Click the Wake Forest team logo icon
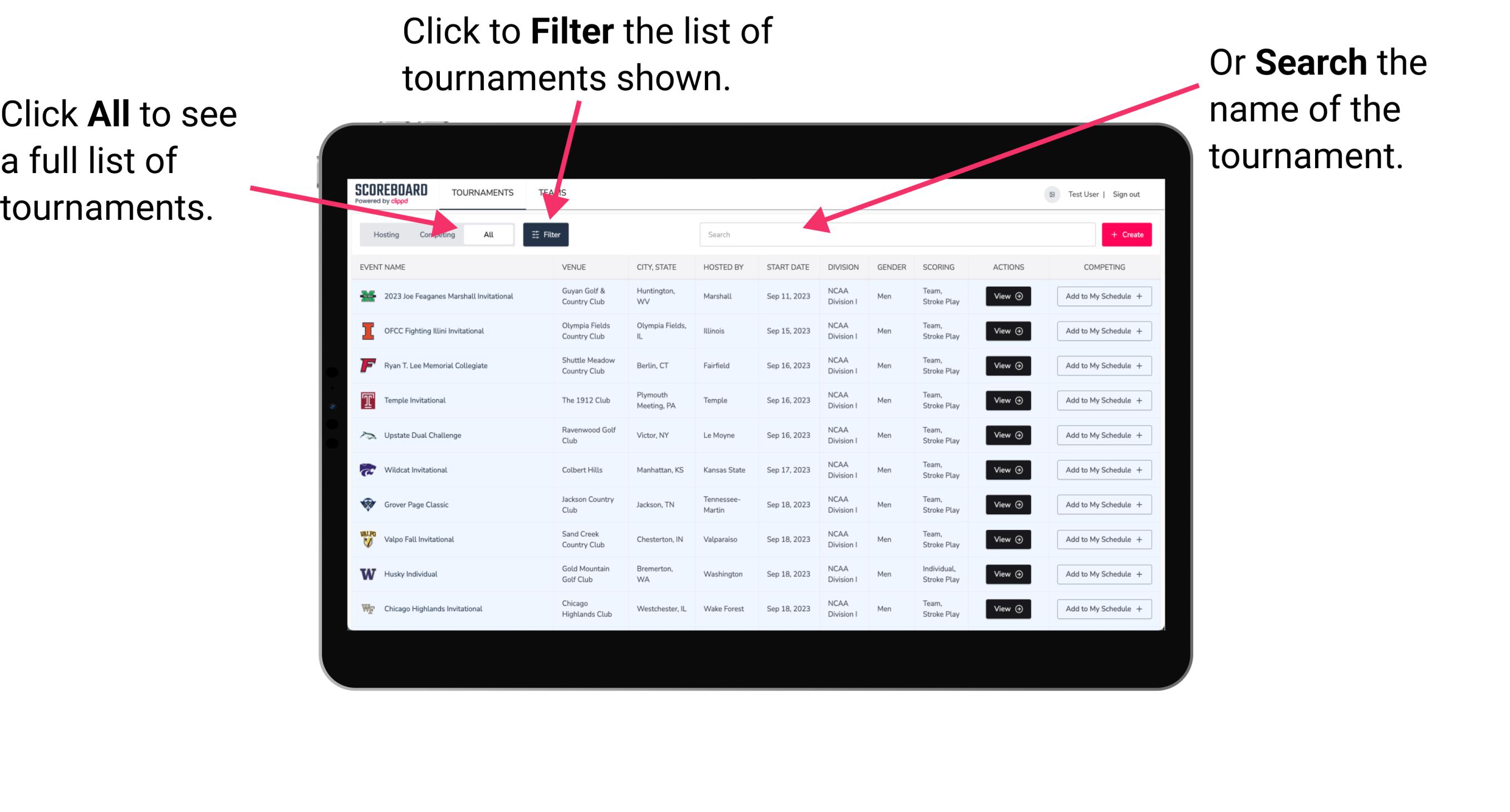The width and height of the screenshot is (1510, 812). tap(367, 608)
